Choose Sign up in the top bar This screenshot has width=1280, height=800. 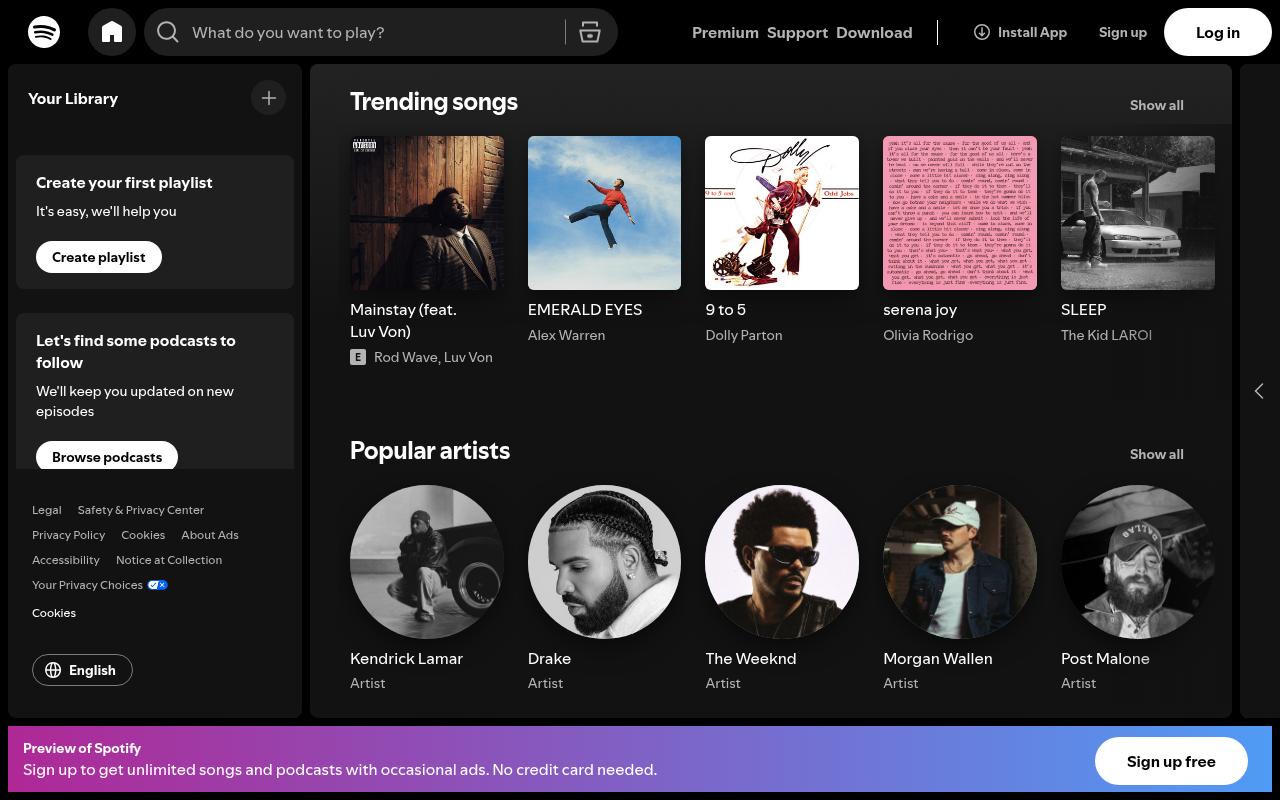(x=1123, y=32)
